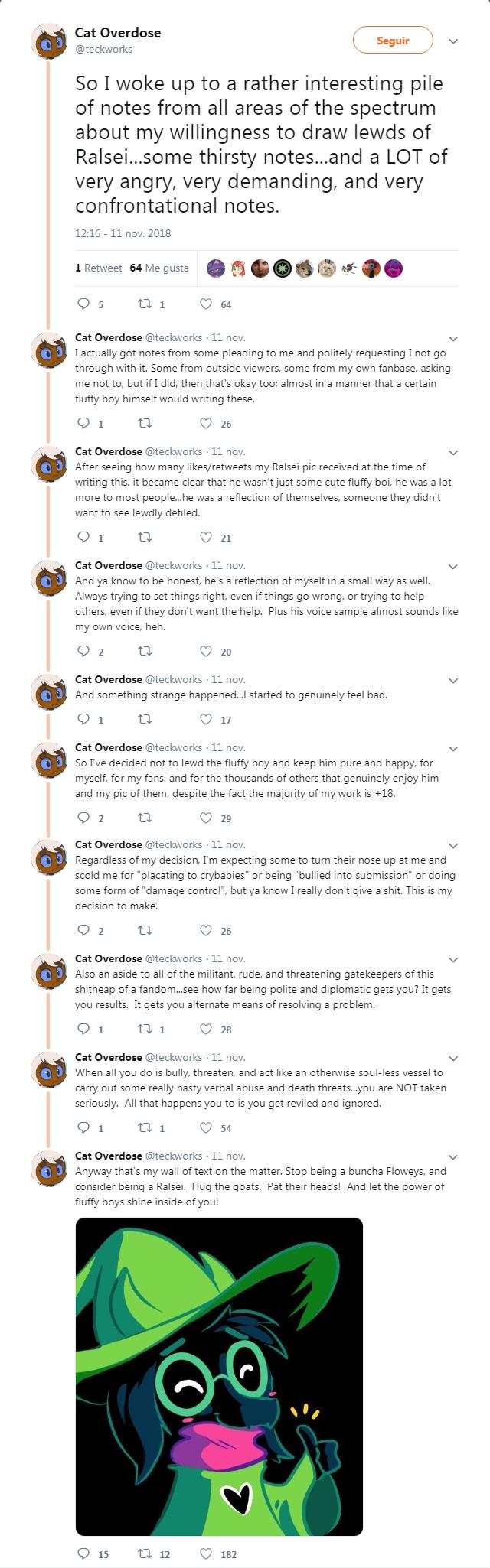Image resolution: width=490 pixels, height=1568 pixels.
Task: Like the 'genuinely feel bad' tweet
Action: click(206, 719)
